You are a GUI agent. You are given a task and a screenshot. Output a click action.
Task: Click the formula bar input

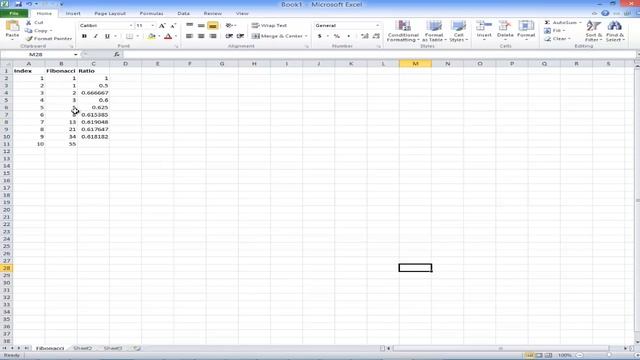(x=379, y=54)
